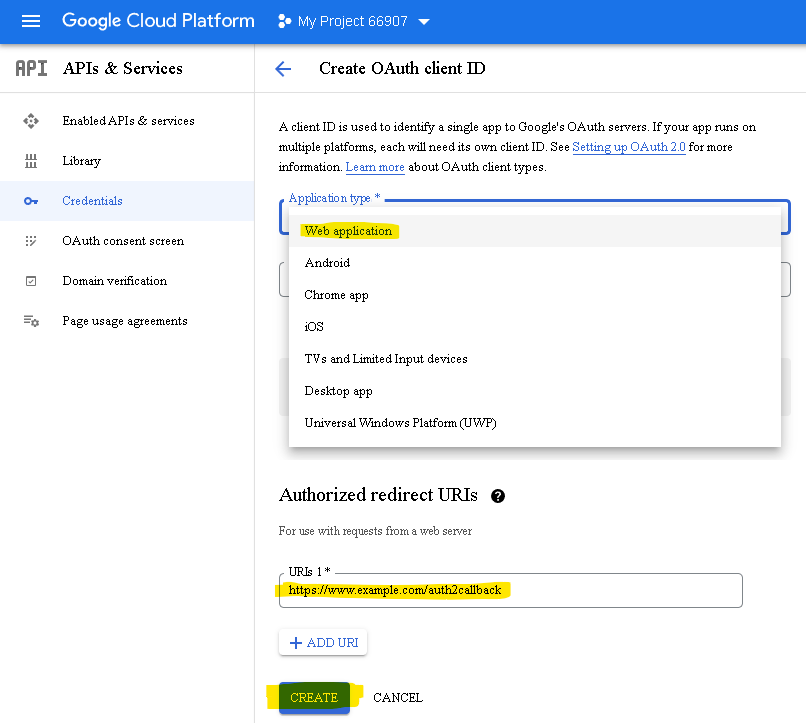This screenshot has height=723, width=806.
Task: Click the Authorized redirect URIs help icon
Action: click(498, 496)
